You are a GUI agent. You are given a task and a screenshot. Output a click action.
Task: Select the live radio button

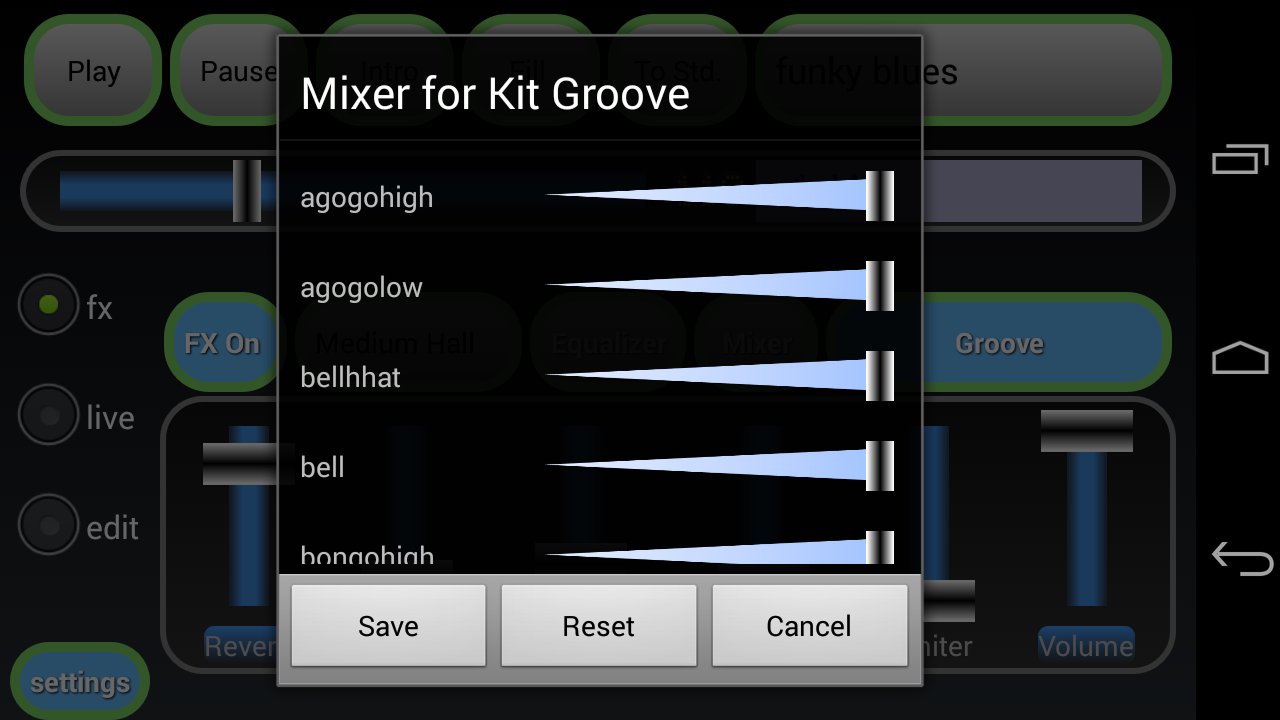[x=48, y=415]
